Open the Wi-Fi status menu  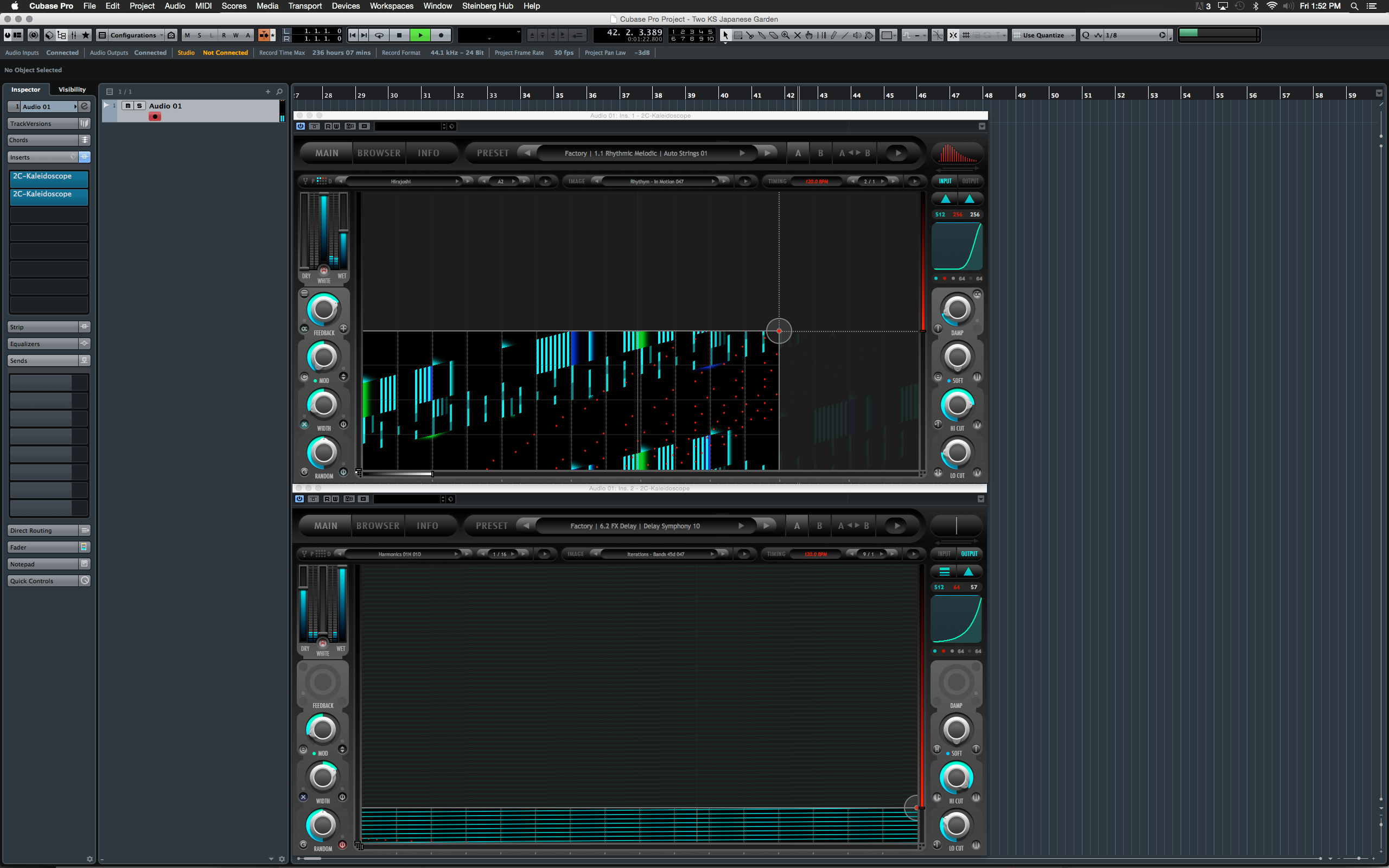click(x=1271, y=6)
